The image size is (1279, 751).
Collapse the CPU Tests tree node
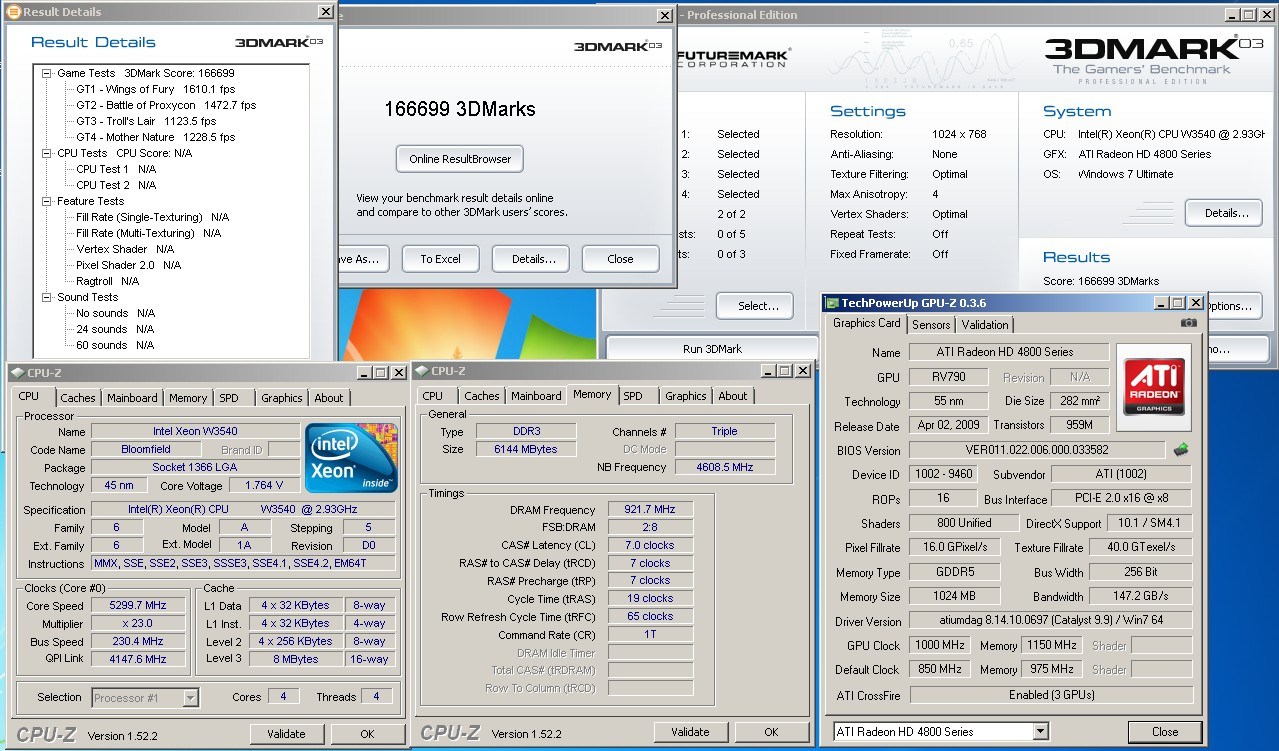point(47,153)
